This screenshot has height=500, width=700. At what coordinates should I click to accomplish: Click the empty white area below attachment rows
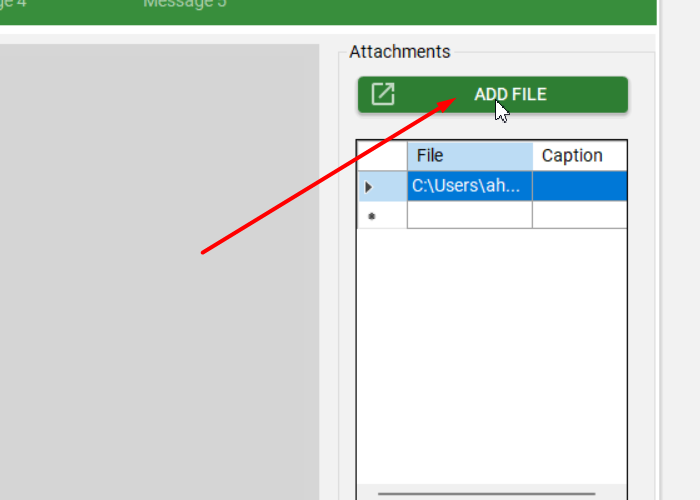pyautogui.click(x=490, y=350)
